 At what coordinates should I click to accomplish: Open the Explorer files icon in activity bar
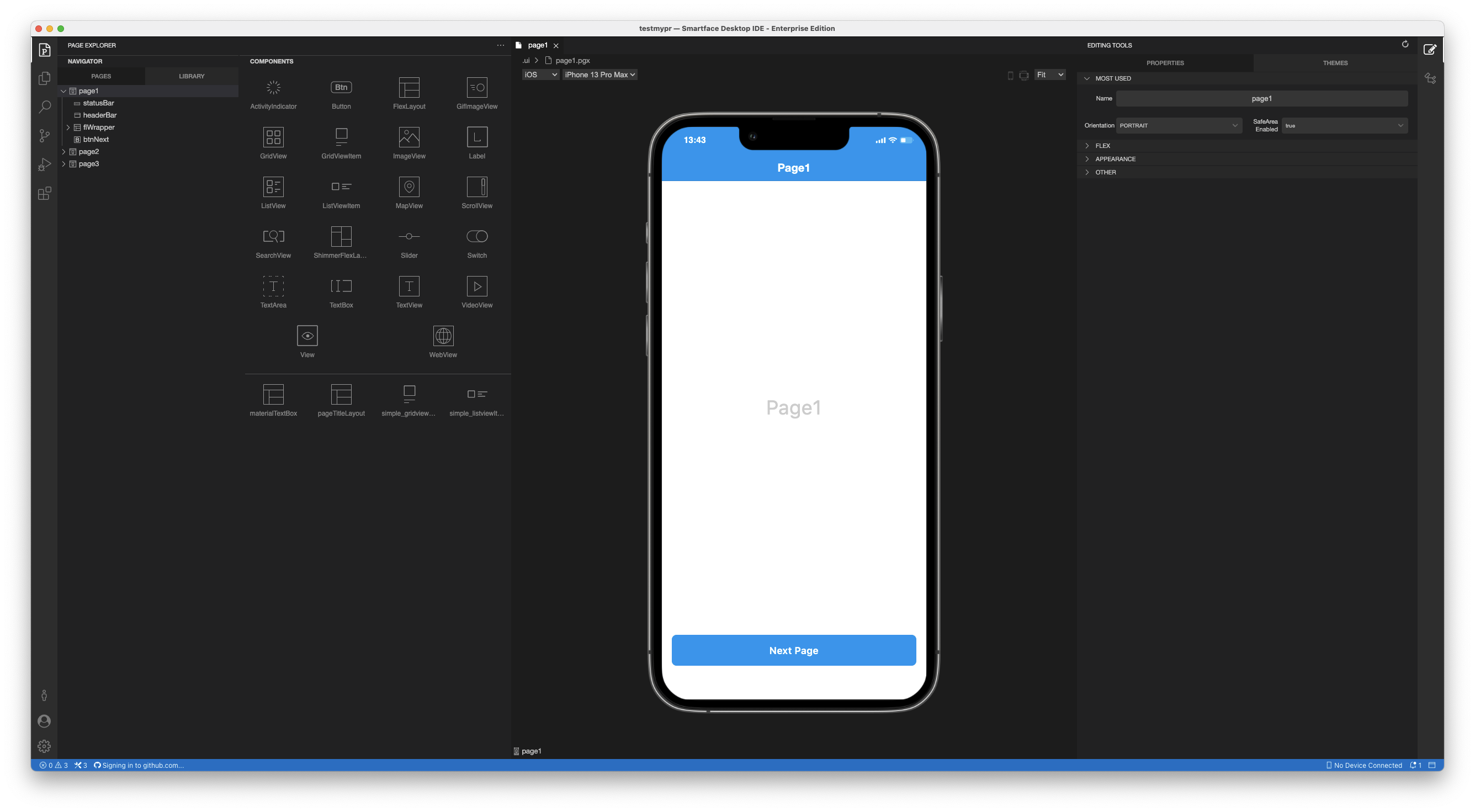44,78
